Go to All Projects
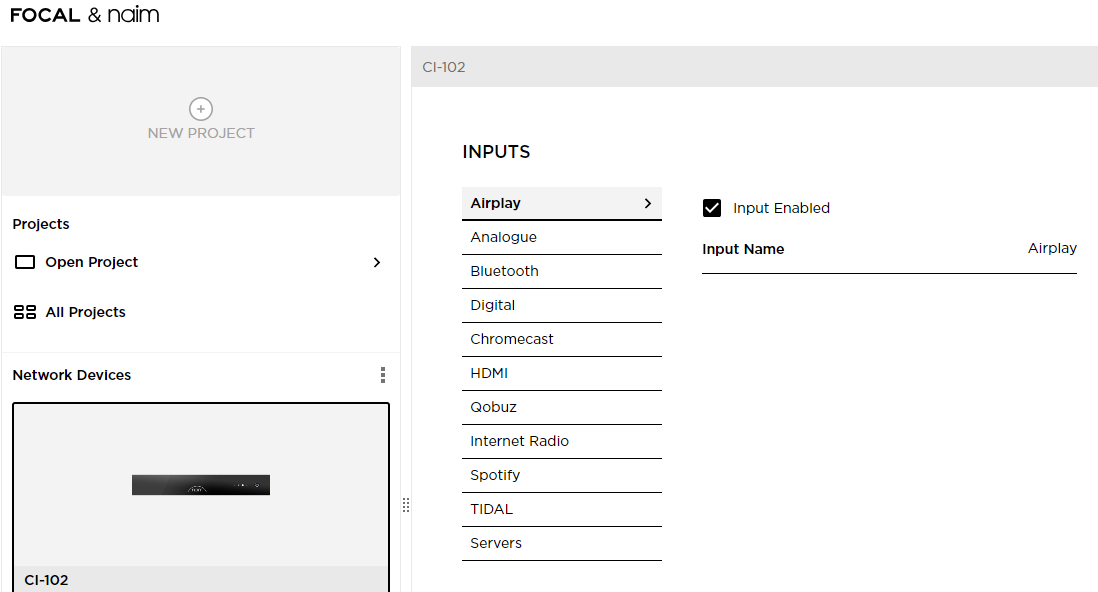Viewport: 1098px width, 592px height. coord(85,312)
